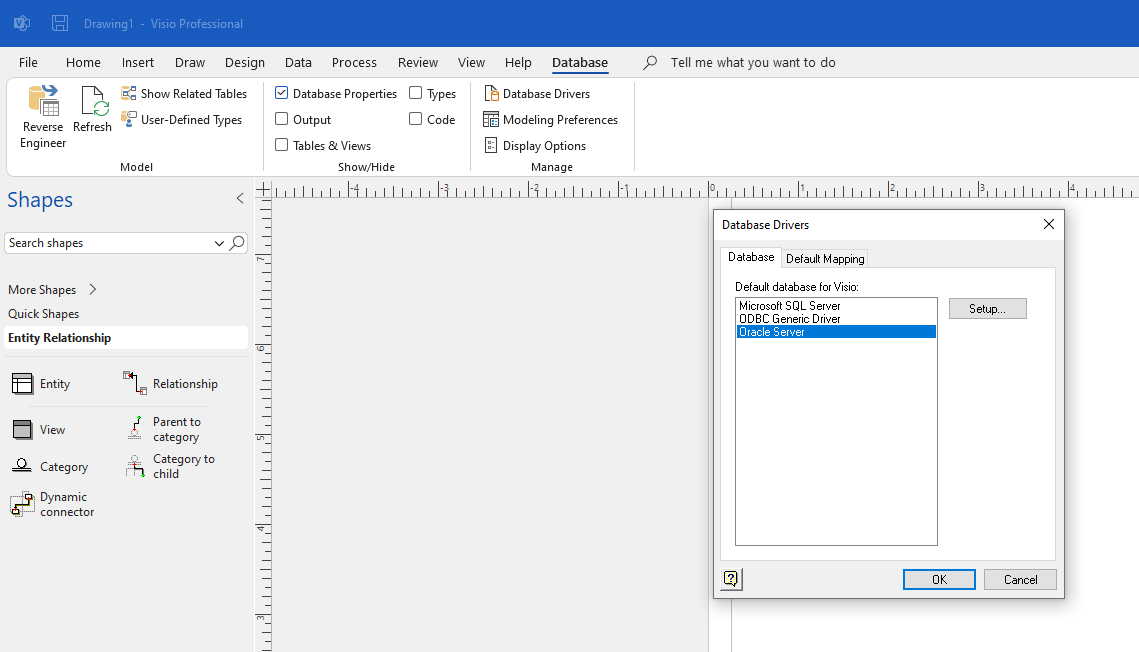
Task: Switch to Default Mapping tab
Action: (x=825, y=258)
